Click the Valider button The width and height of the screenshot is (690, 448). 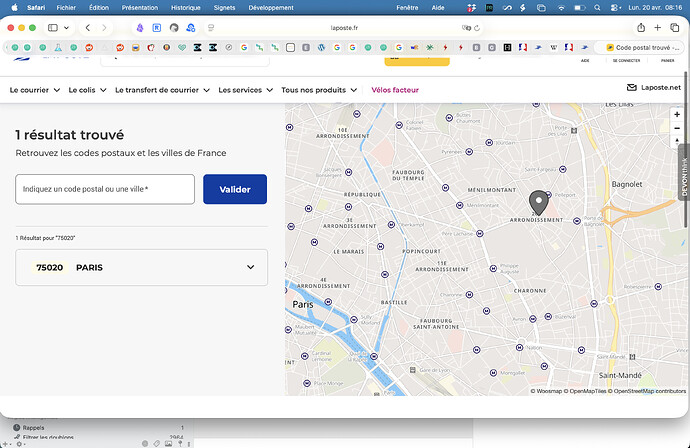[235, 189]
